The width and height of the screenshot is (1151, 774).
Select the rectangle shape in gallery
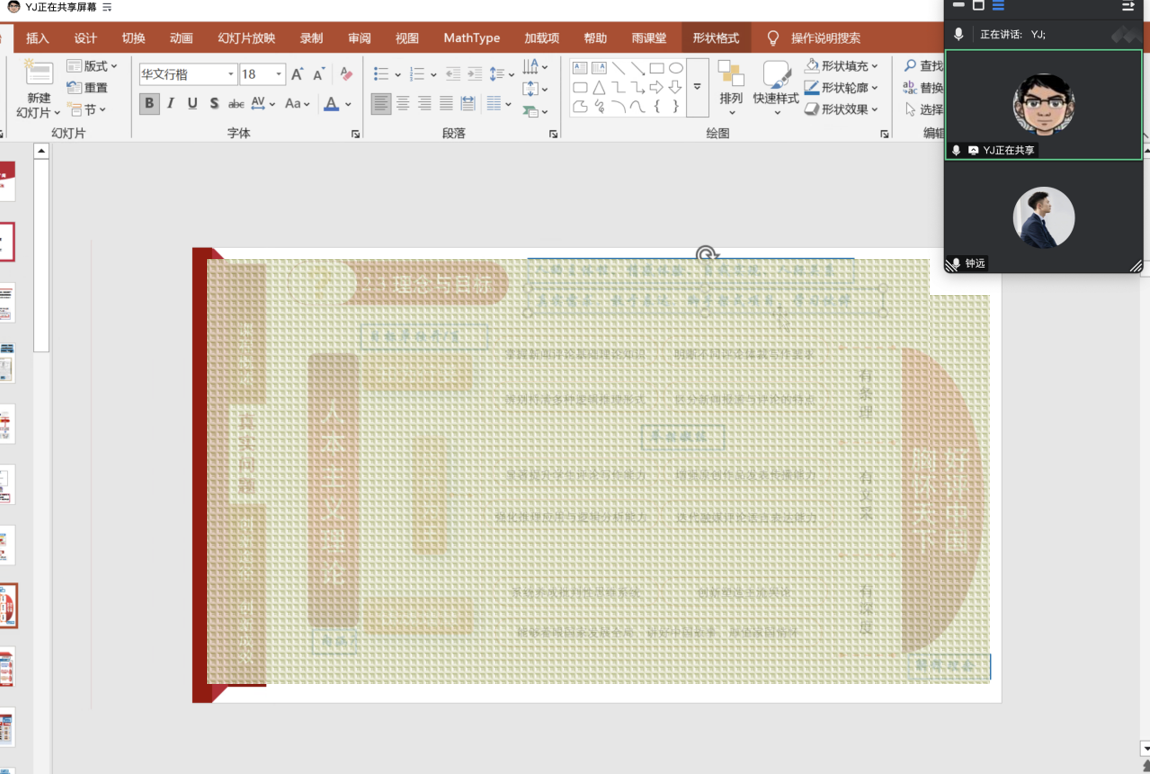point(656,68)
